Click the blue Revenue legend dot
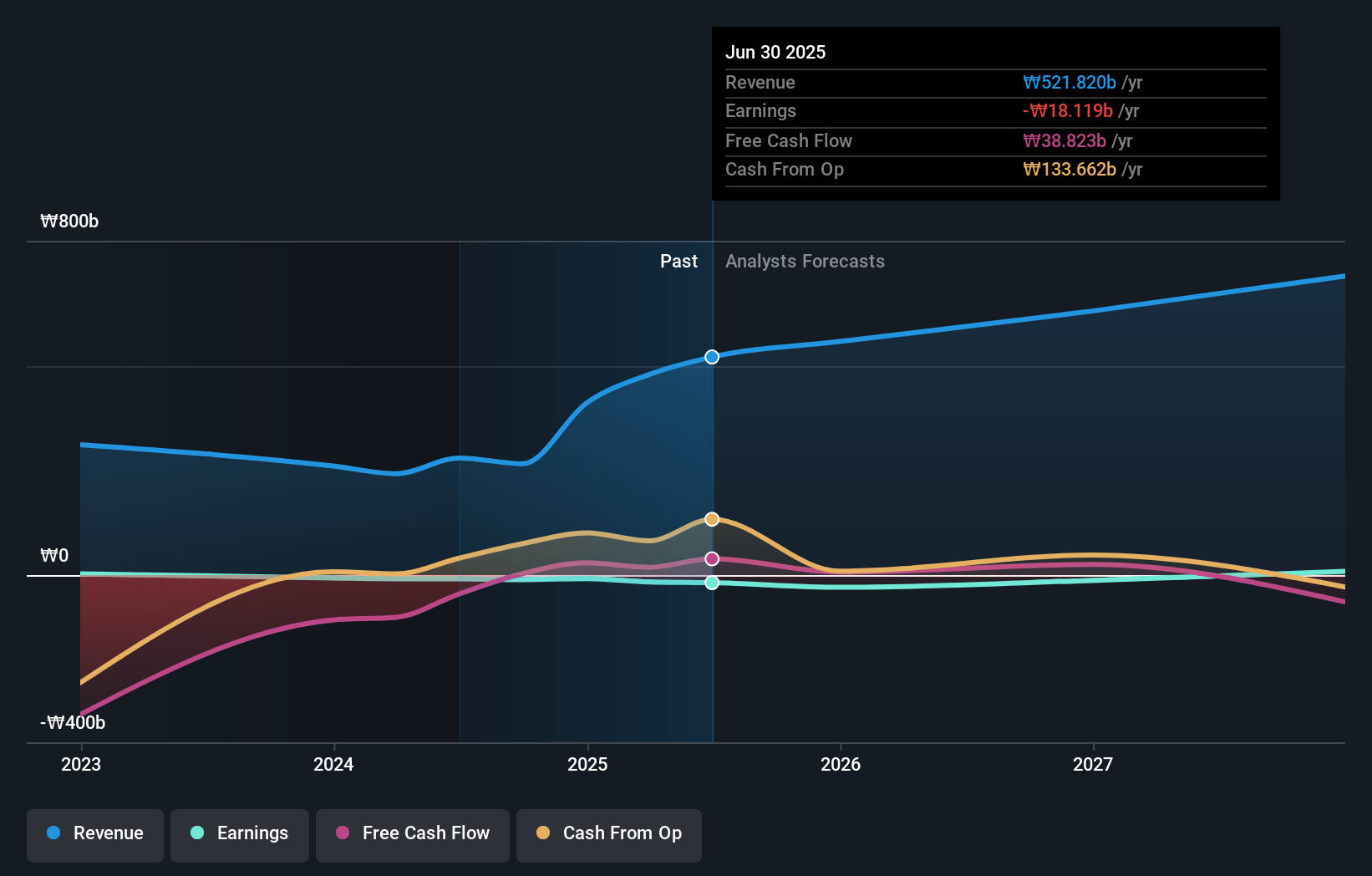1372x876 pixels. [53, 833]
